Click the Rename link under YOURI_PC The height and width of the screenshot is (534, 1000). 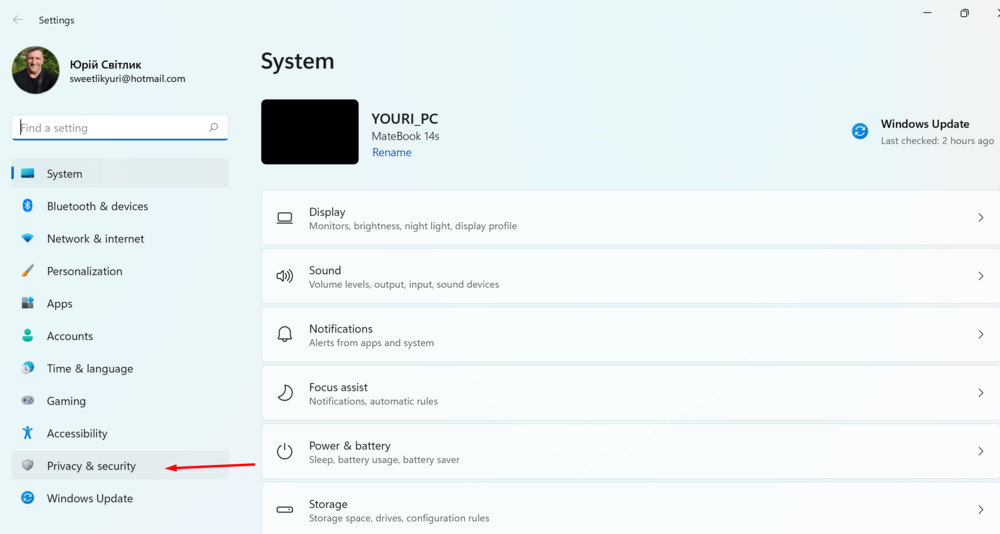(x=391, y=153)
